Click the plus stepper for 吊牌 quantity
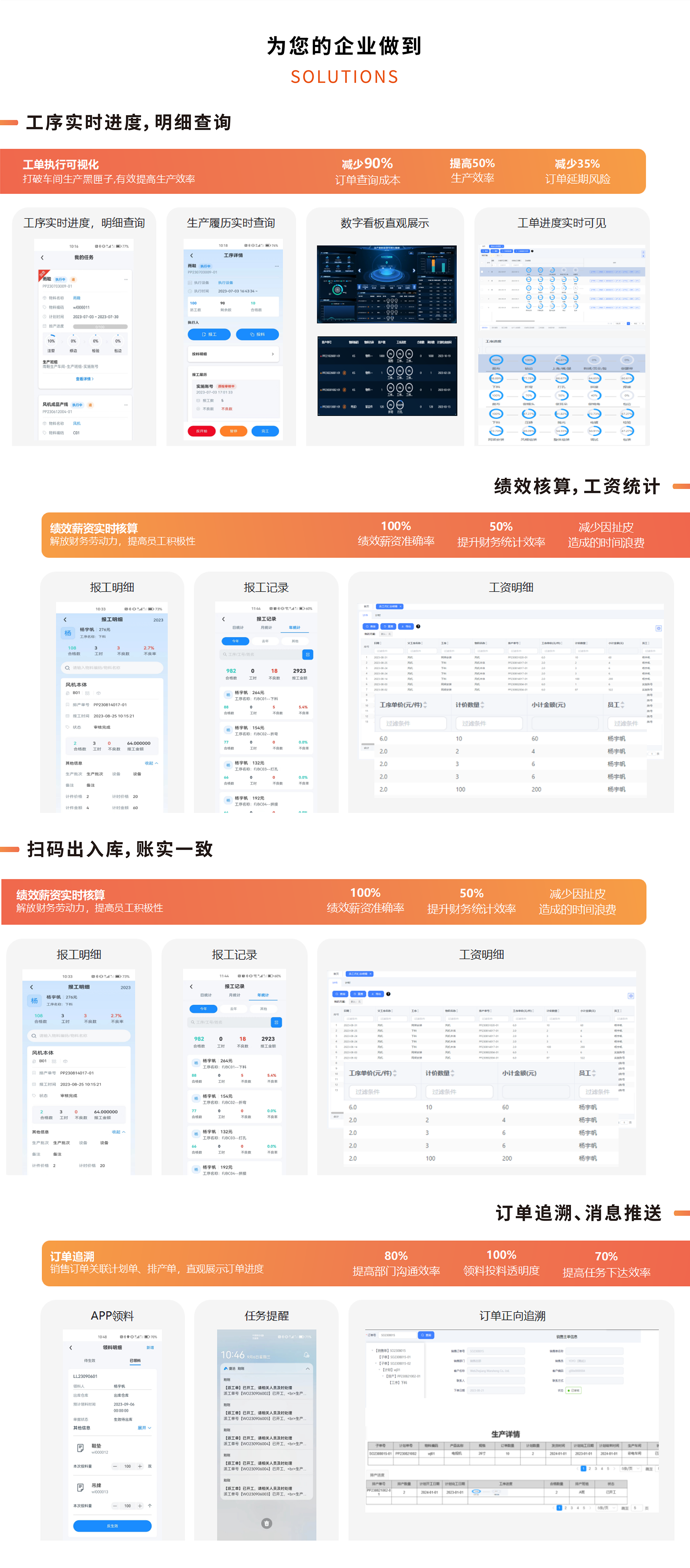Viewport: 690px width, 1568px height. click(x=140, y=1506)
